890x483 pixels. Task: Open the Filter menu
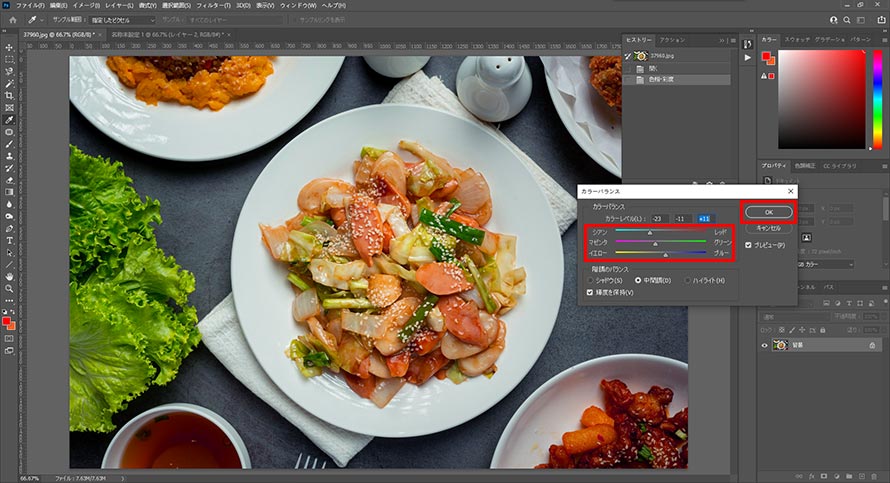(213, 5)
